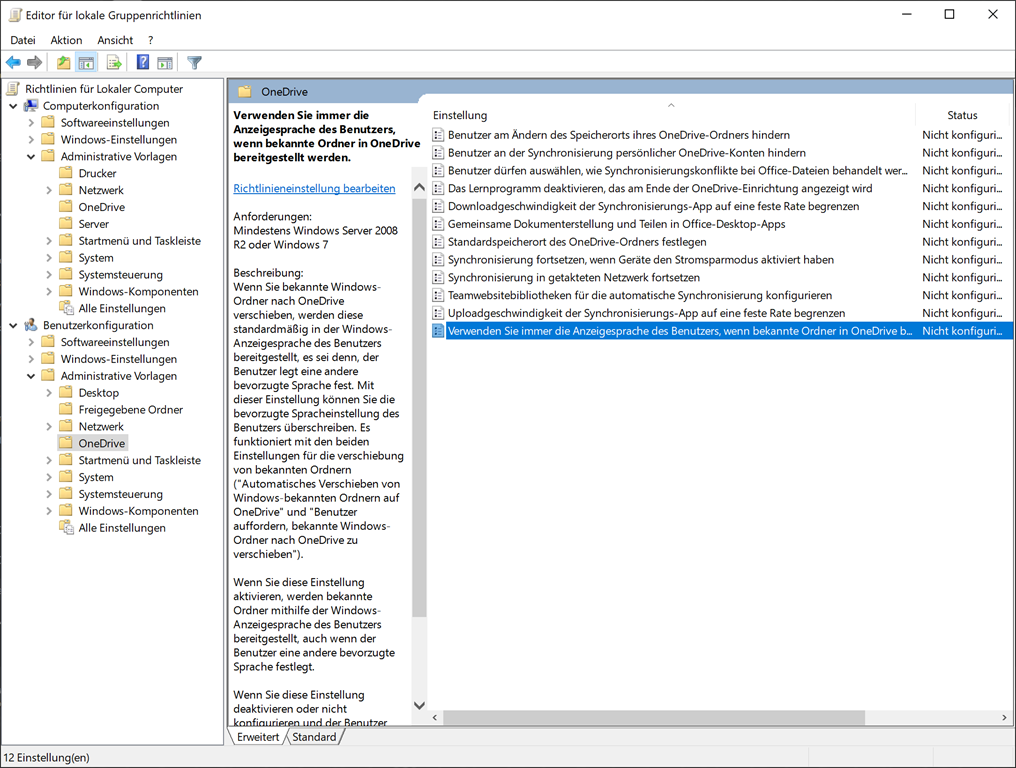Image resolution: width=1016 pixels, height=768 pixels.
Task: Click the description pane scroll down arrow
Action: [419, 705]
